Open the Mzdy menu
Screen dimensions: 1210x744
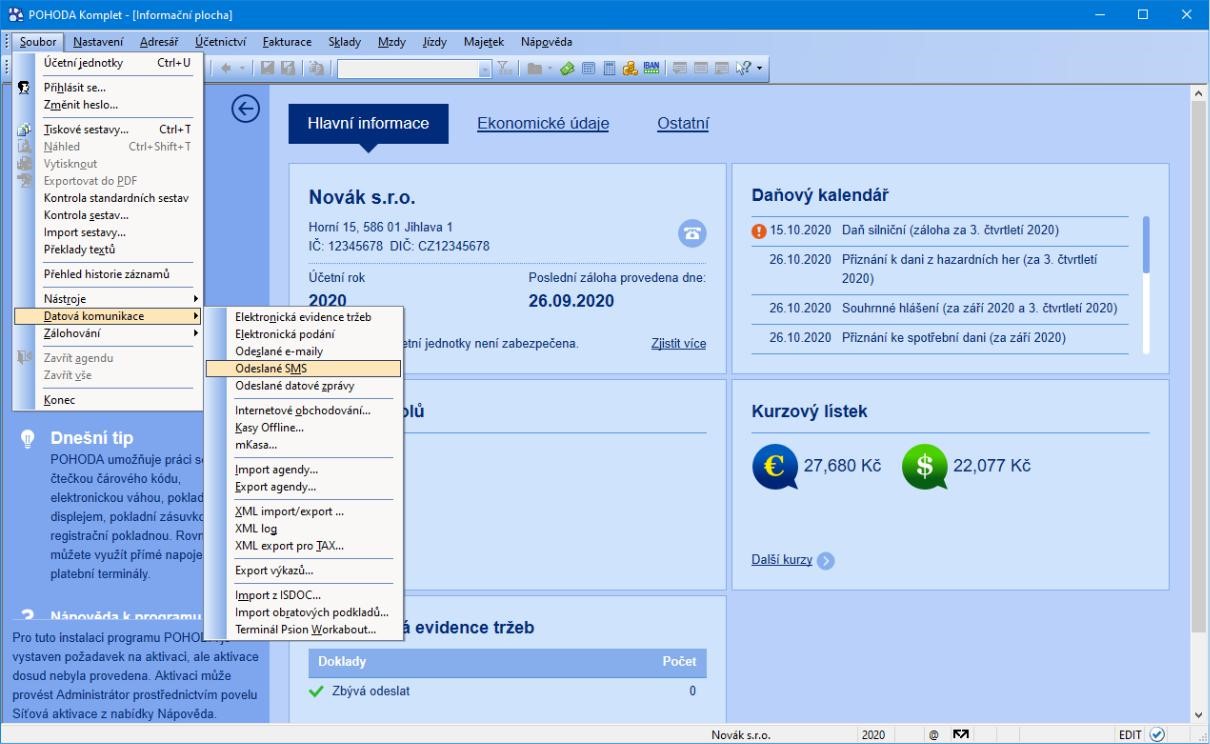point(392,42)
